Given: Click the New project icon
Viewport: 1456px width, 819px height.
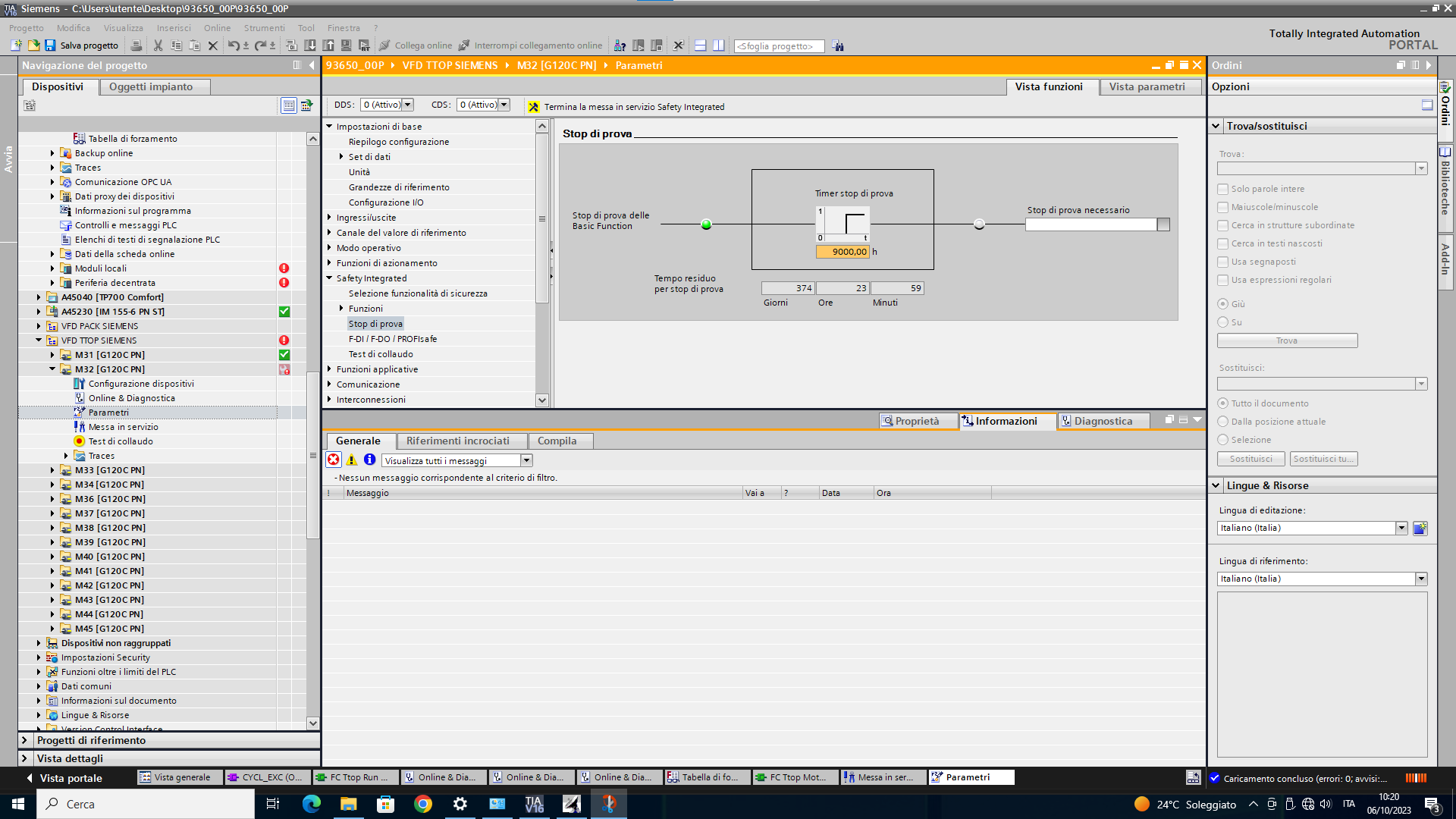Looking at the screenshot, I should (x=16, y=45).
